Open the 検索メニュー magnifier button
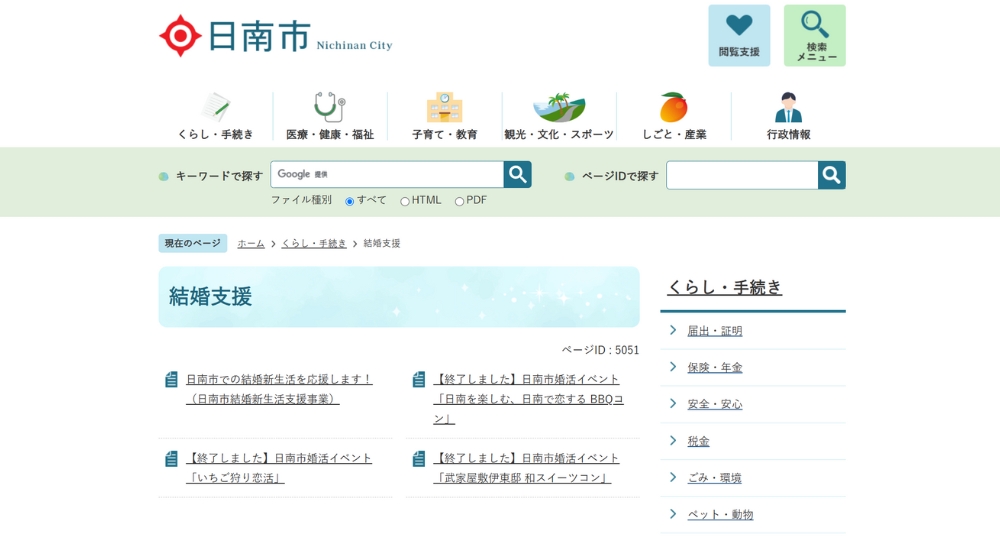This screenshot has height=540, width=1000. point(814,35)
